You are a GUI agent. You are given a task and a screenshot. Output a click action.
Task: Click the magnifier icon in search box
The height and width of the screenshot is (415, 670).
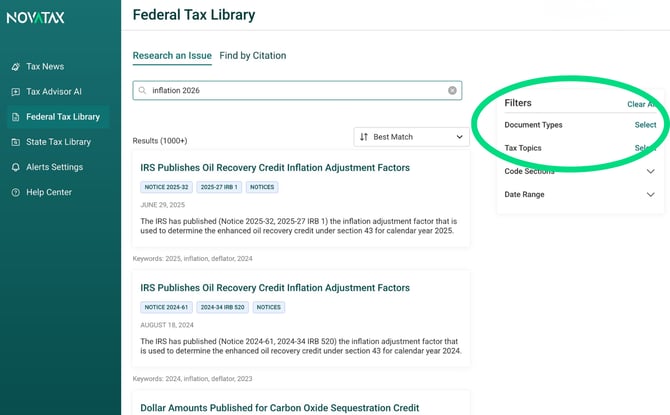tap(142, 90)
